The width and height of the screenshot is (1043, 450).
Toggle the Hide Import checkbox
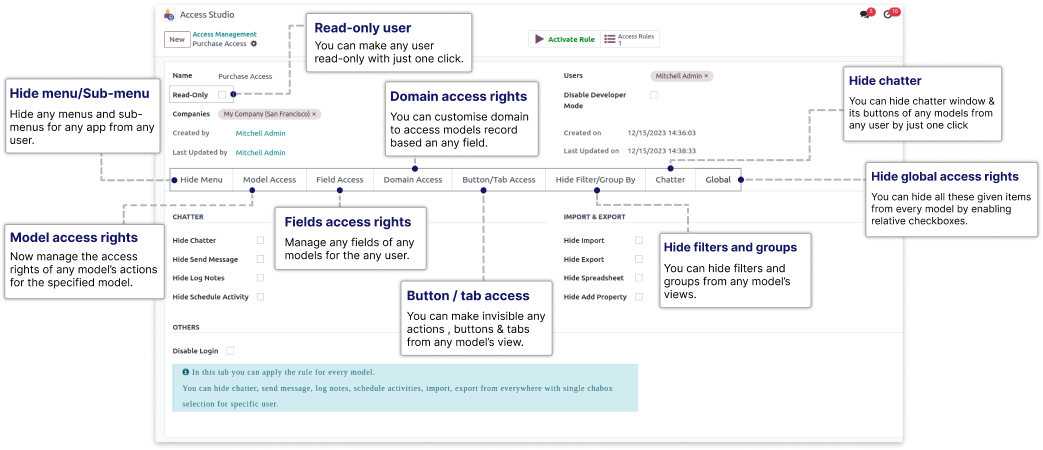(639, 240)
